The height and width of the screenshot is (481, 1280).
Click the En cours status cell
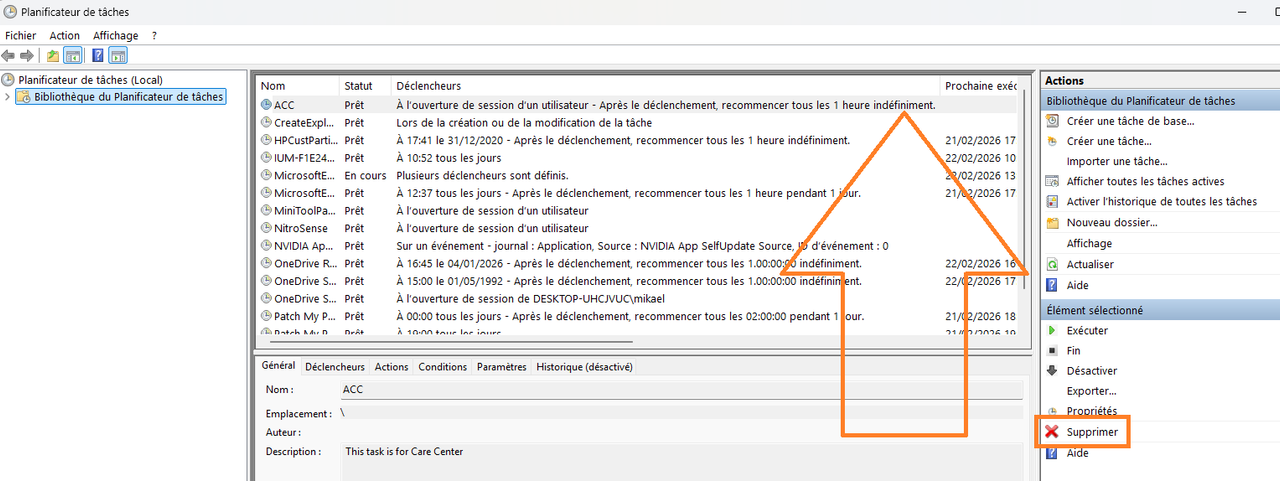click(x=365, y=176)
